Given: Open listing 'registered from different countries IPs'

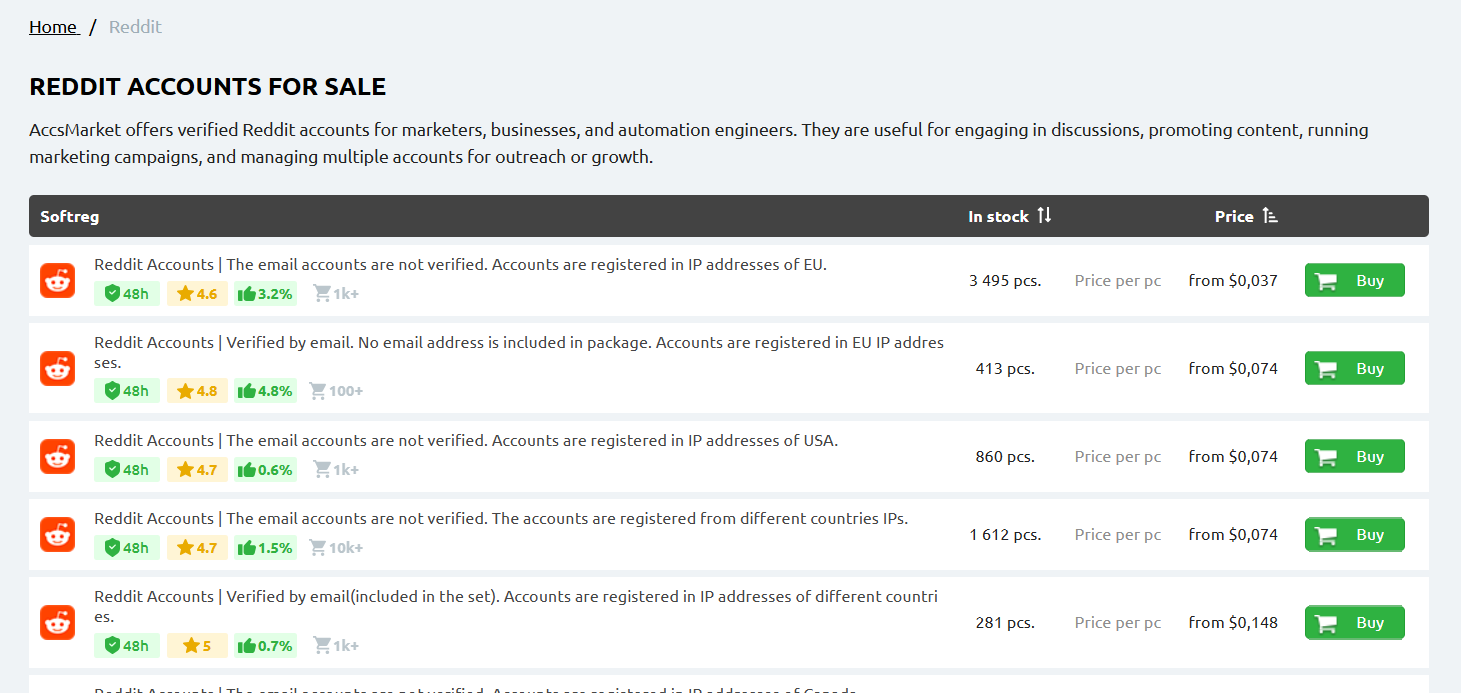Looking at the screenshot, I should pos(501,519).
